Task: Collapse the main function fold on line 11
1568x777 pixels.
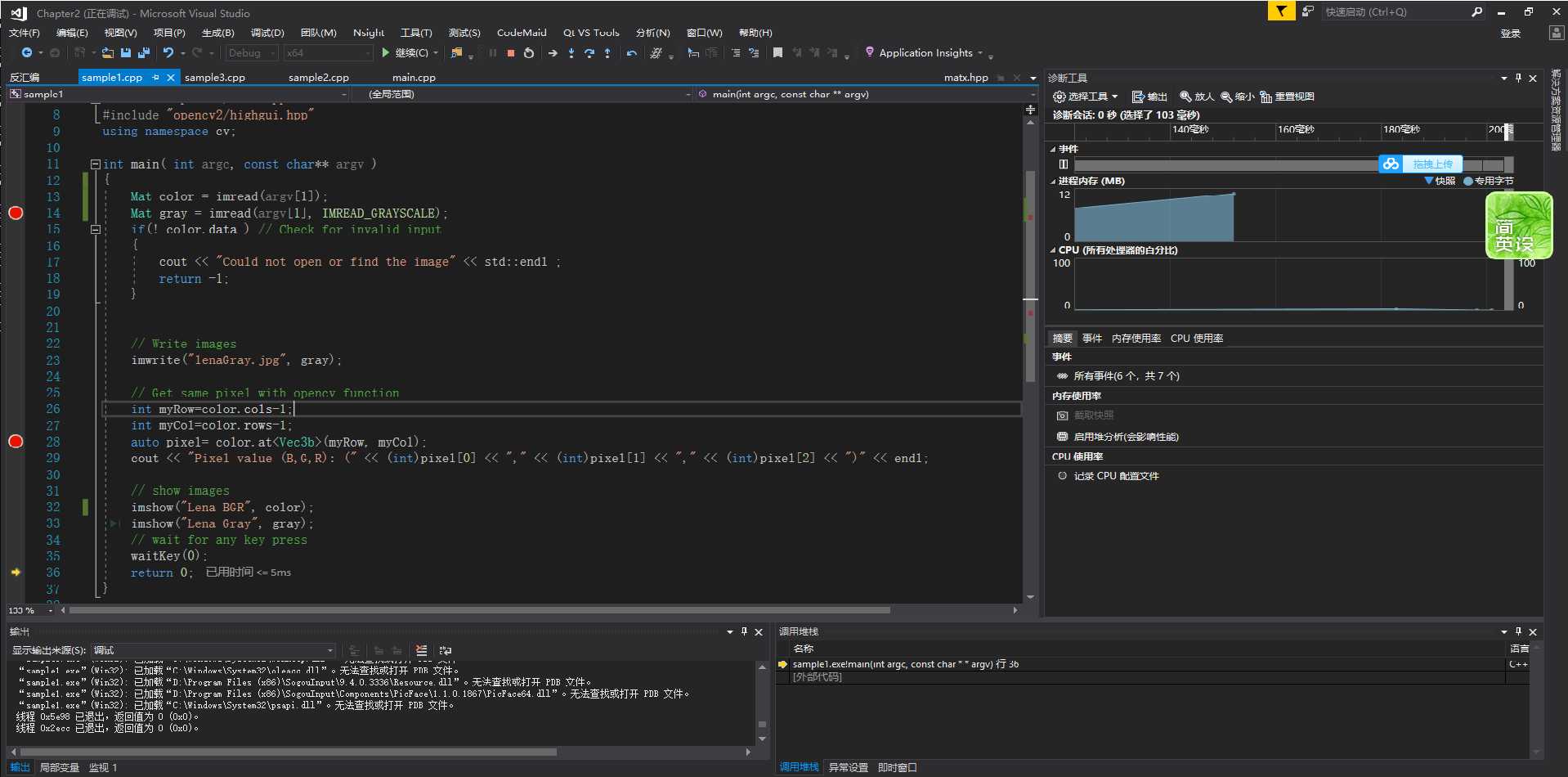Action: (96, 164)
